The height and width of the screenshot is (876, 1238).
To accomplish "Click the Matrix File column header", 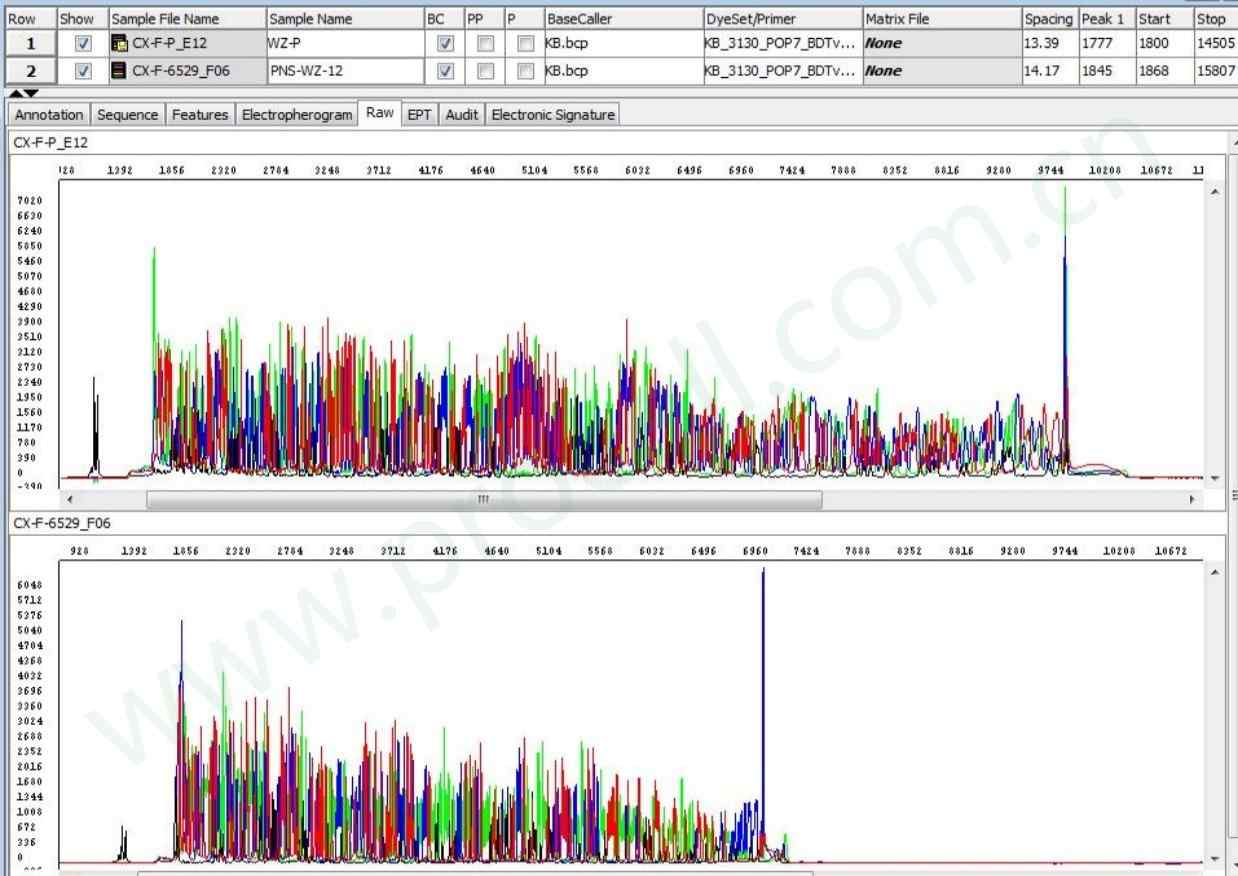I will (x=941, y=19).
